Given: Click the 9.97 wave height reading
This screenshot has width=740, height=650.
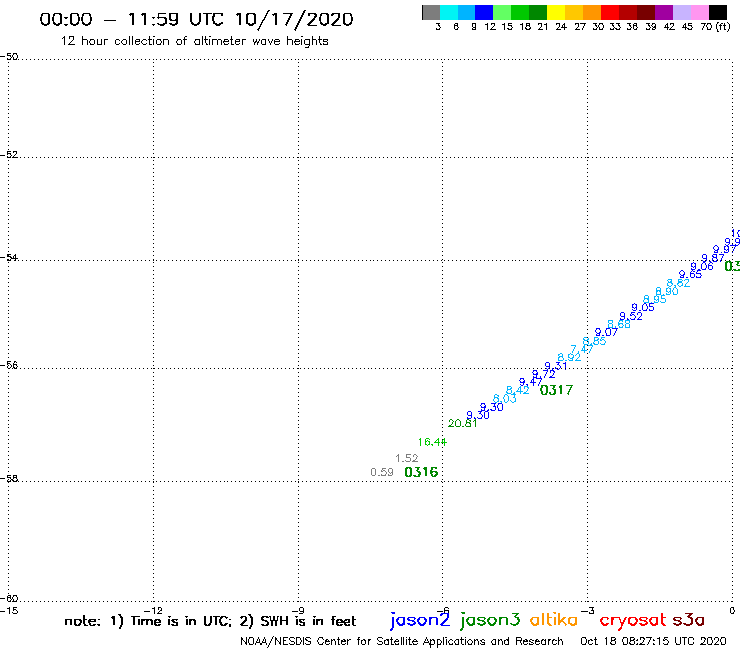Looking at the screenshot, I should (724, 249).
